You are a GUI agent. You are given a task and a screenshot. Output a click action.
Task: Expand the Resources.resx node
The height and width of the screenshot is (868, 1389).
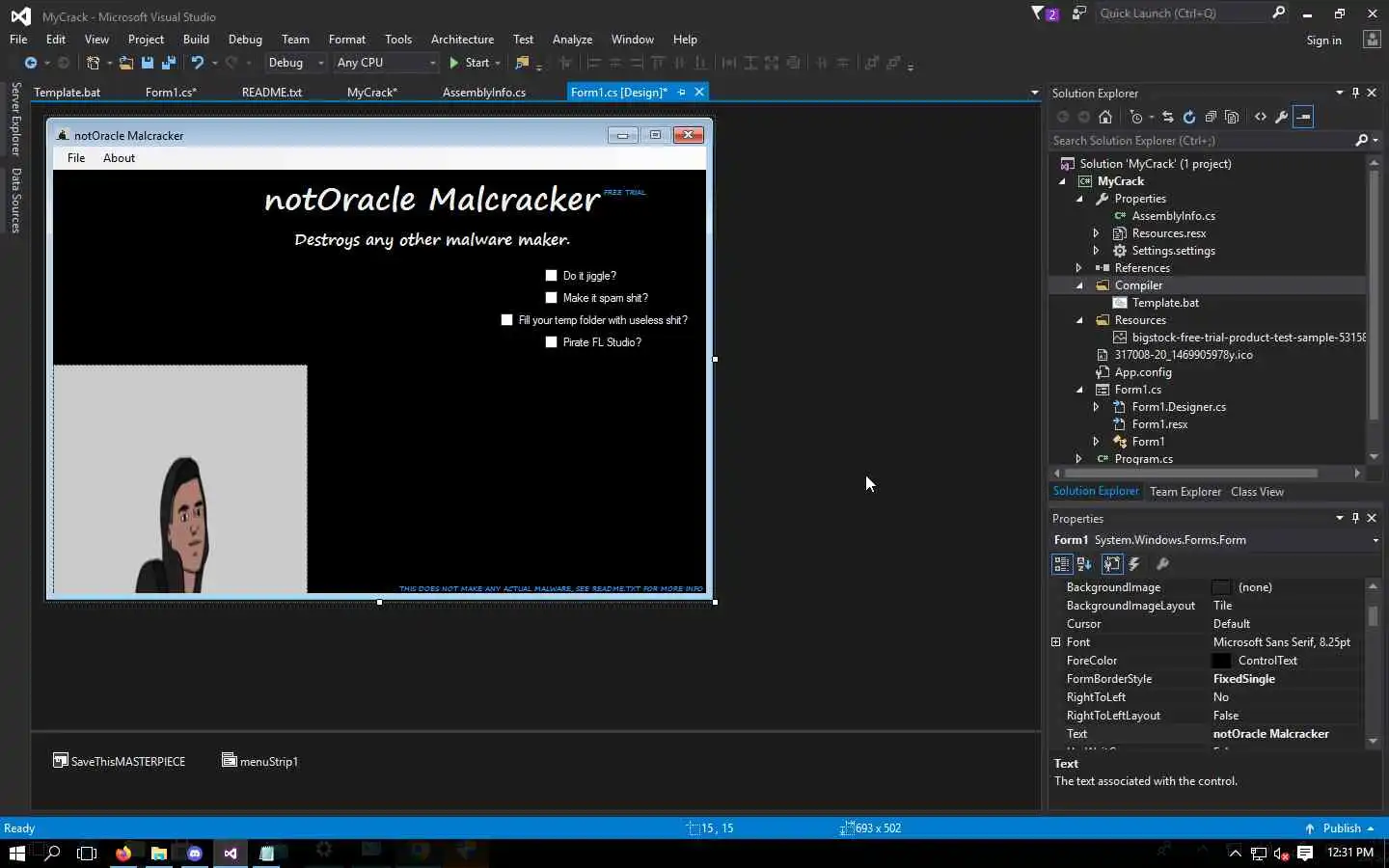tap(1097, 233)
